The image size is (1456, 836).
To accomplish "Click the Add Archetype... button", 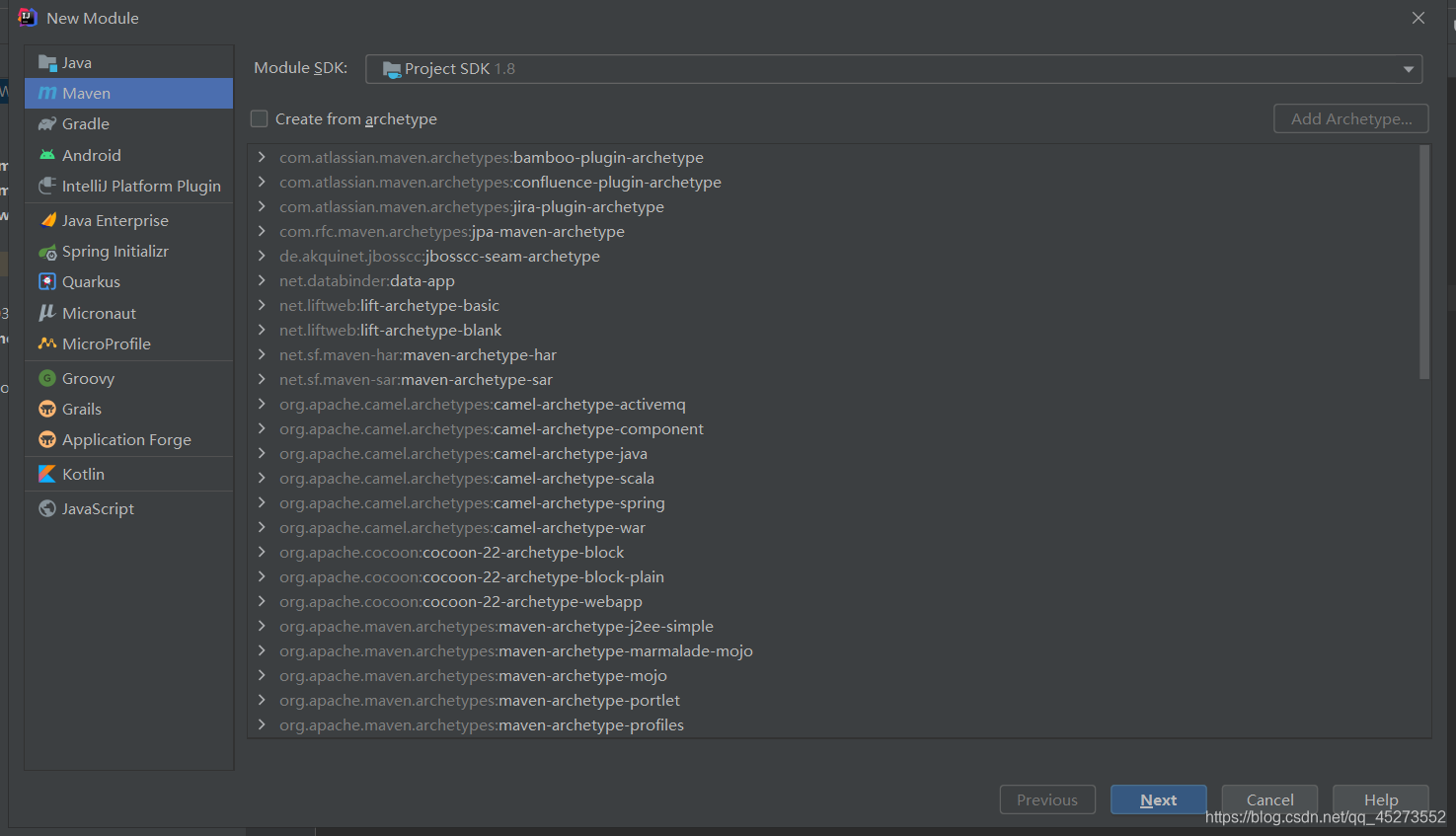I will tap(1350, 118).
